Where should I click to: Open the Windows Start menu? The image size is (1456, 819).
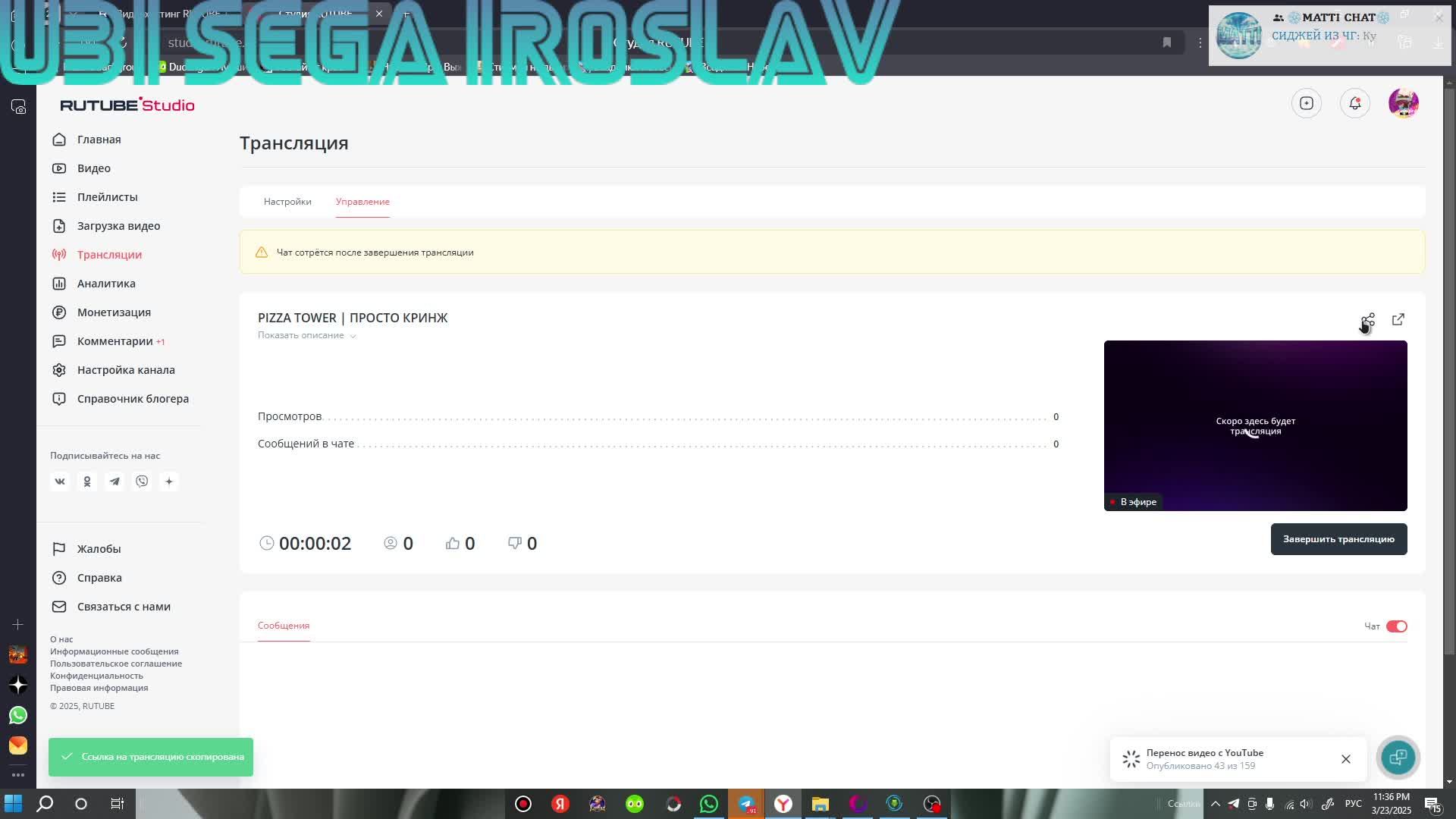pos(13,804)
